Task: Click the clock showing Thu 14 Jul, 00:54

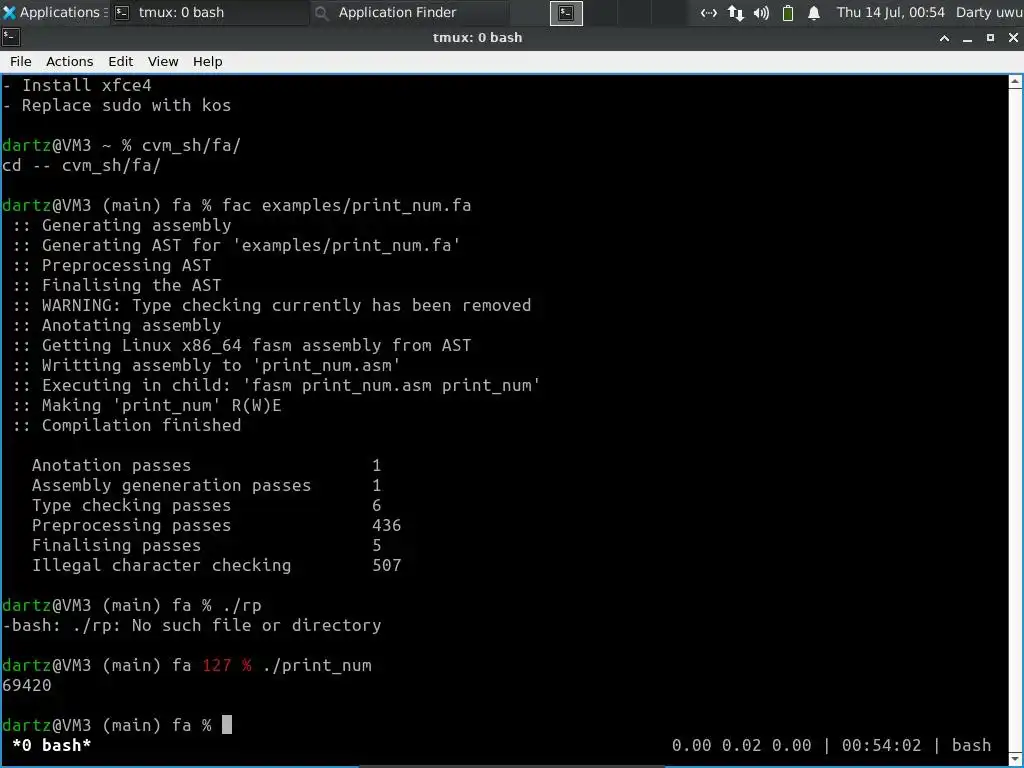Action: coord(890,12)
